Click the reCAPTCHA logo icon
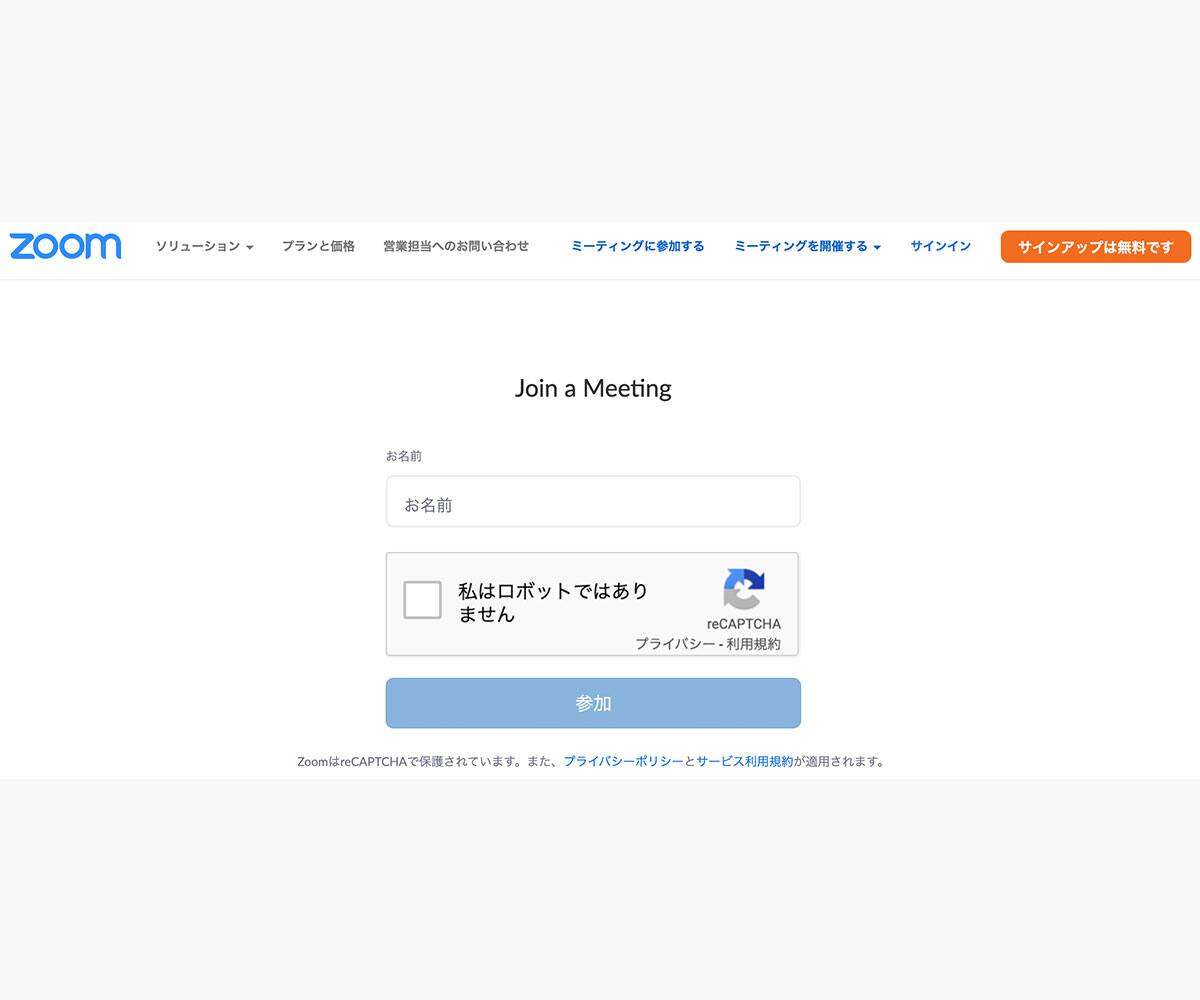Viewport: 1200px width, 1000px height. coord(743,589)
